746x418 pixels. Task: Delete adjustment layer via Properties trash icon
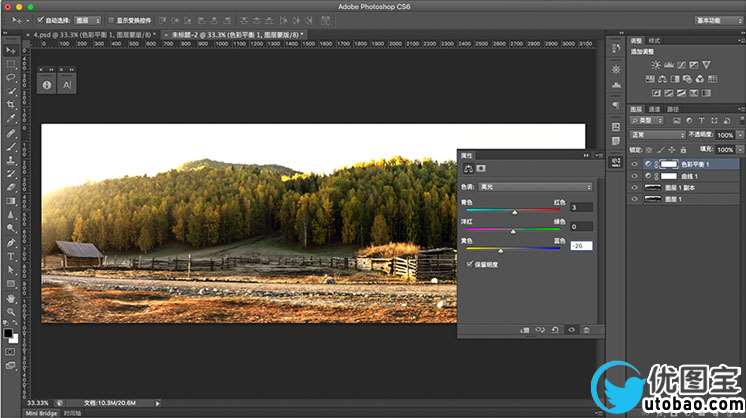[586, 329]
